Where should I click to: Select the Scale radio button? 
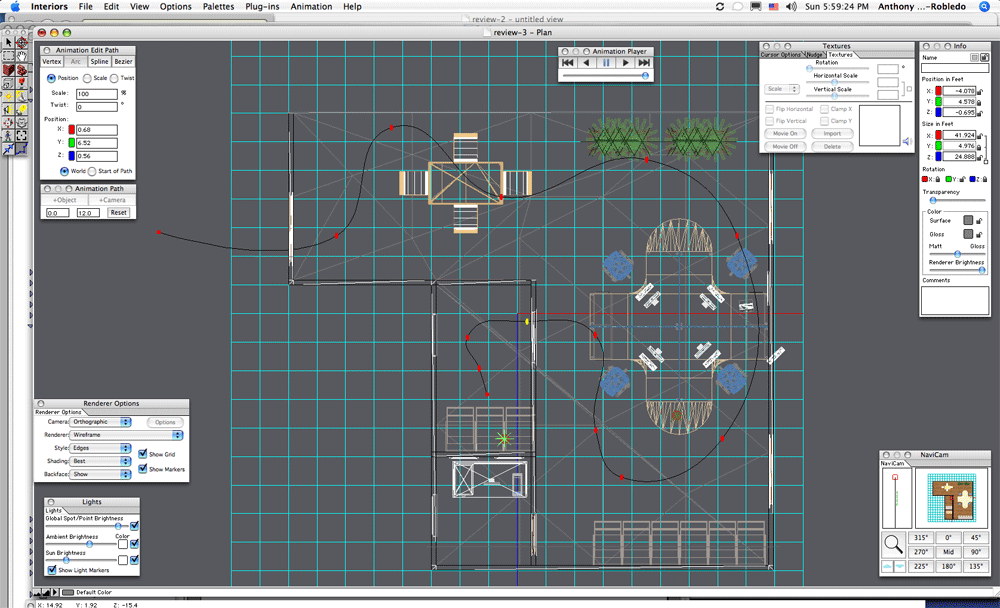tap(88, 78)
